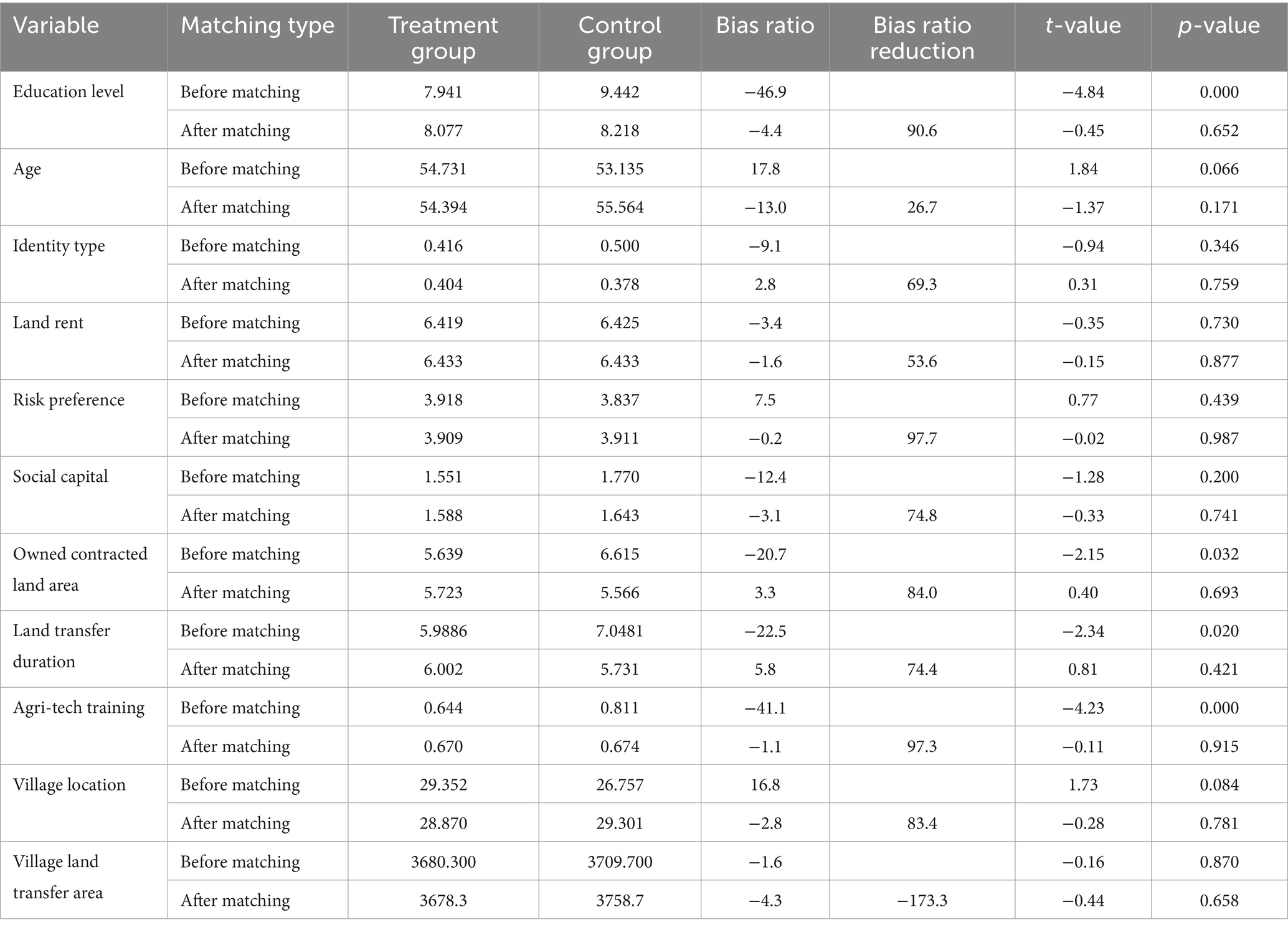Select the Education level row label

(x=69, y=92)
